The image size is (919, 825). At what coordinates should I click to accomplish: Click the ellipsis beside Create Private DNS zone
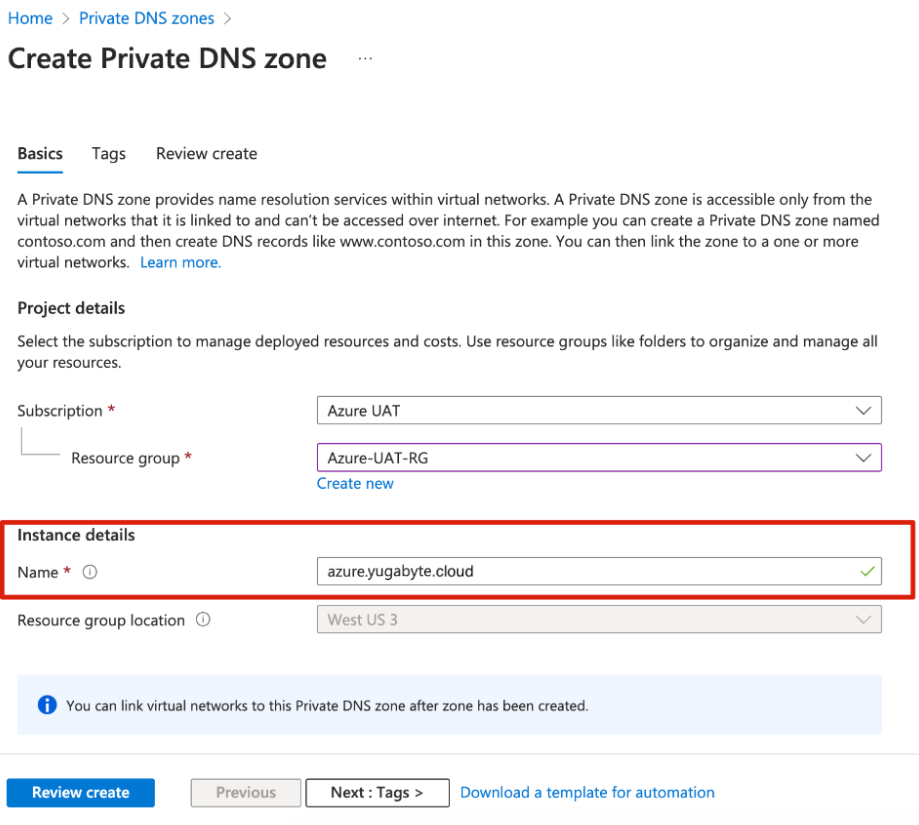click(x=364, y=58)
